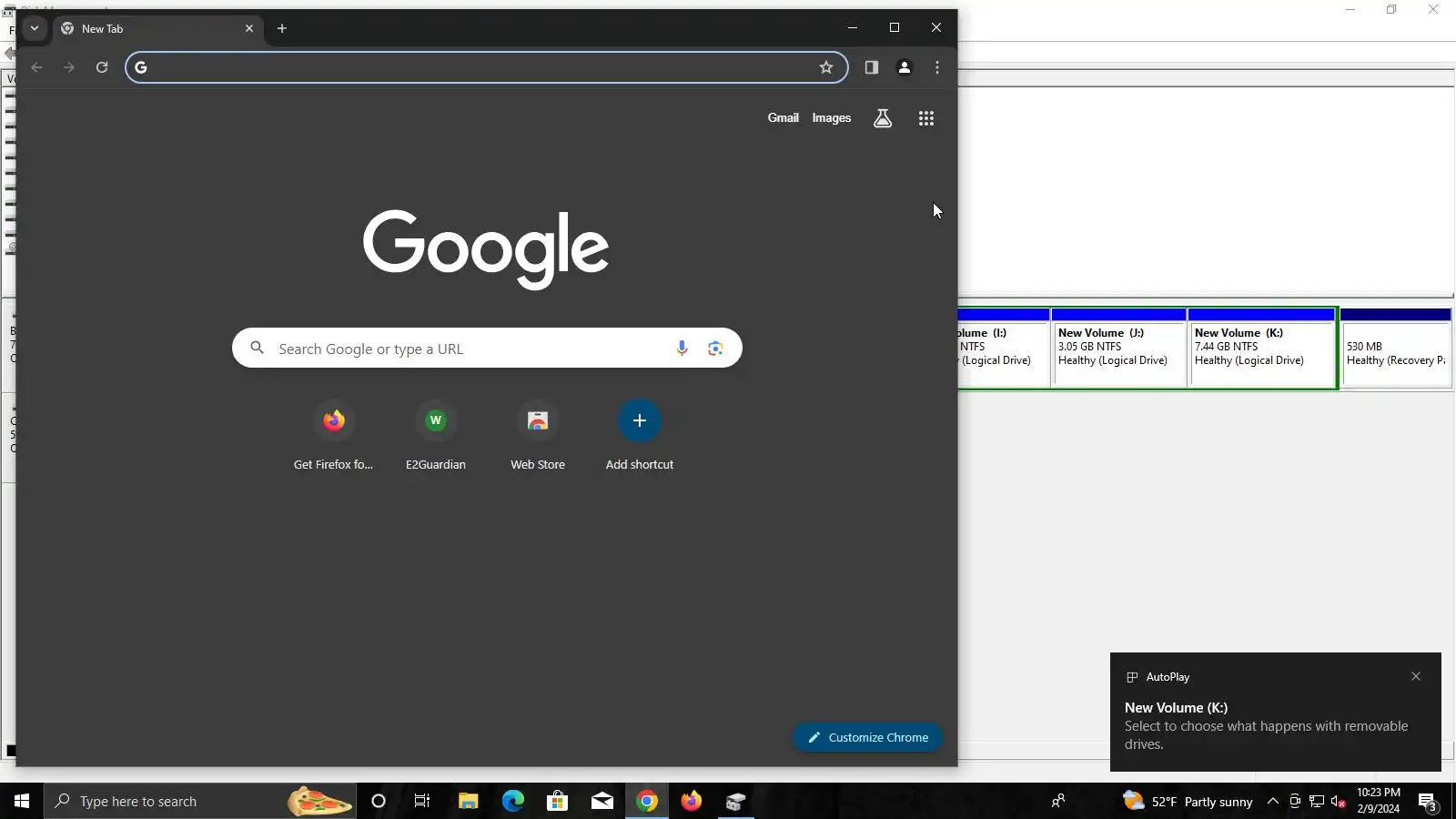Expand the tab search dropdown

[x=35, y=28]
